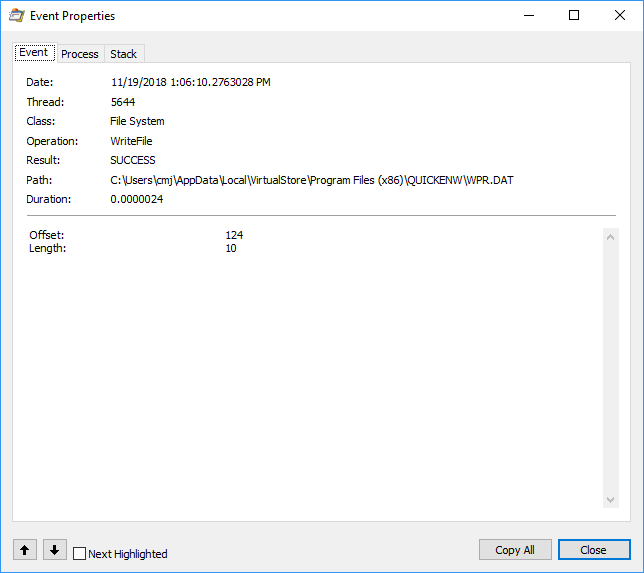
Task: Go to next event with down arrow
Action: 54,550
